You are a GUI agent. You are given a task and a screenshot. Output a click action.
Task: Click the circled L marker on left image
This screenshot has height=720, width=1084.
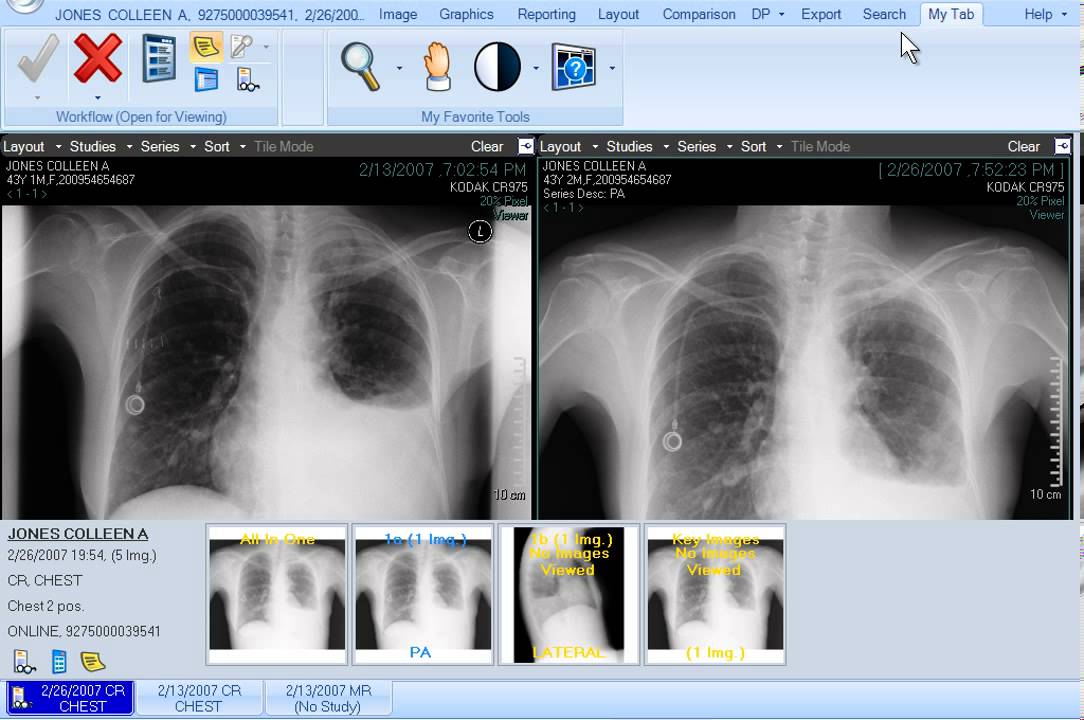[x=480, y=231]
